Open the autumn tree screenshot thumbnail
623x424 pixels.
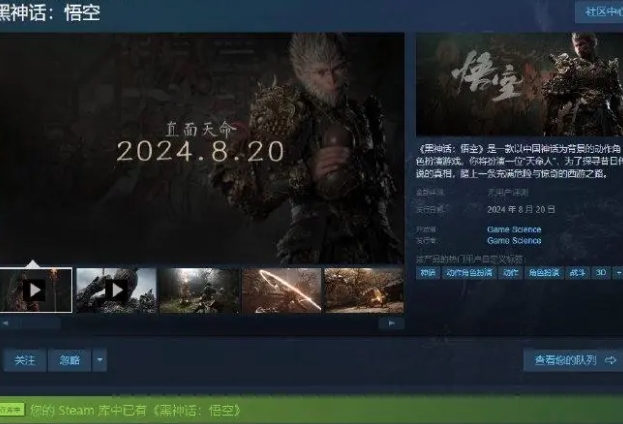[x=364, y=290]
